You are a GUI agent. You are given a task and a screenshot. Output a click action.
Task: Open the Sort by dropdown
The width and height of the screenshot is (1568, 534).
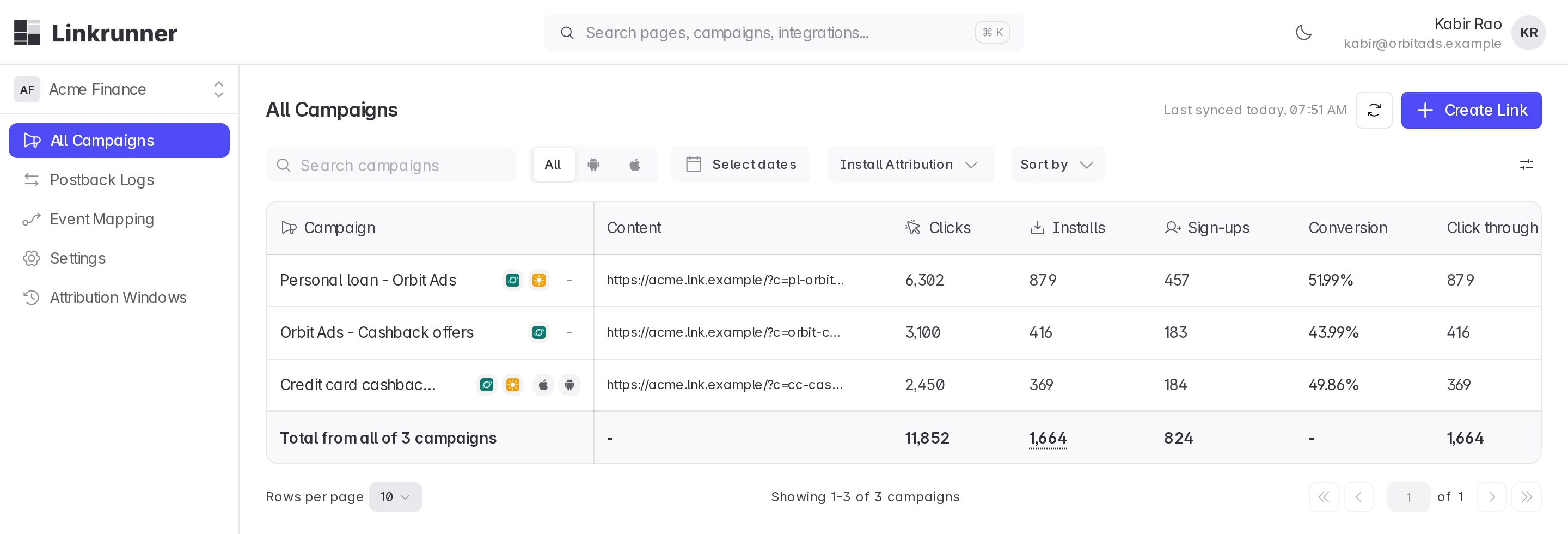click(x=1057, y=165)
